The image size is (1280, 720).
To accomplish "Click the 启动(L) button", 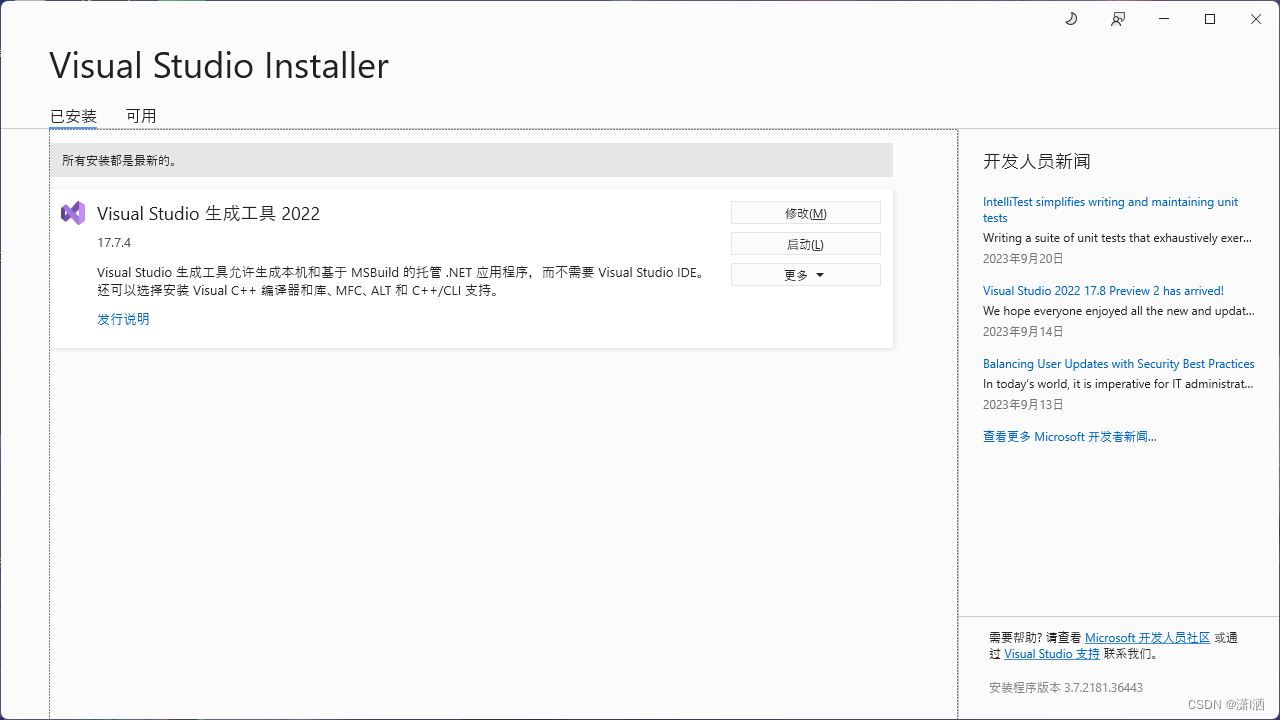I will (x=806, y=244).
